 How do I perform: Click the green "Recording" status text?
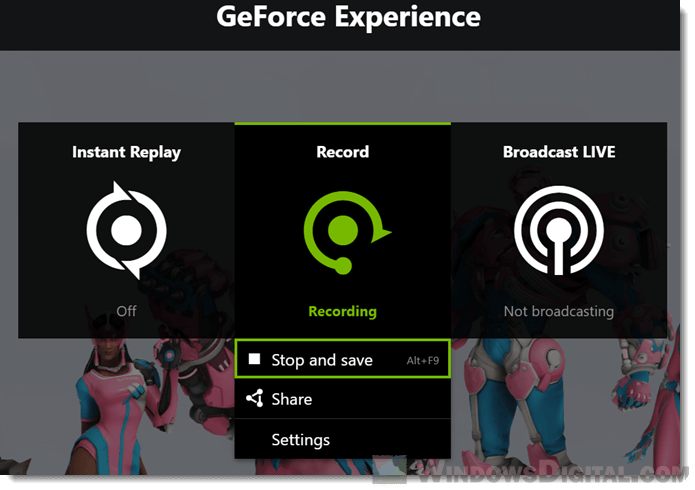[343, 311]
